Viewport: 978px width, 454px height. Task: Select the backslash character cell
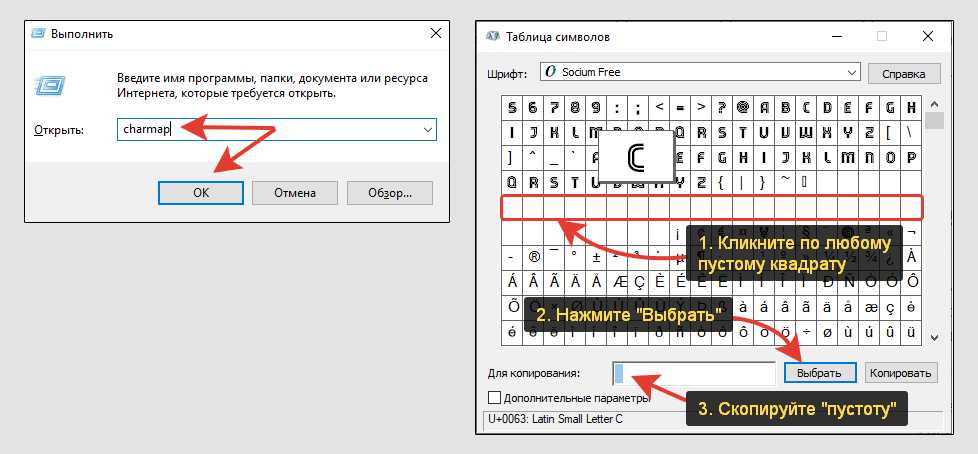coord(911,132)
